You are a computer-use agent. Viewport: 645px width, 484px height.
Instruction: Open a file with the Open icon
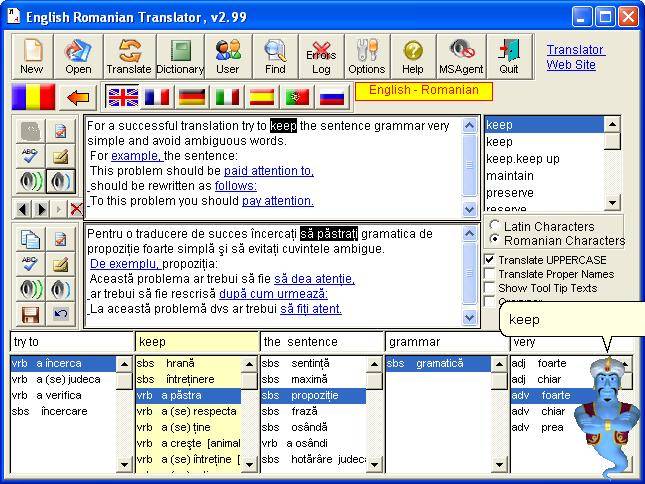coord(78,57)
